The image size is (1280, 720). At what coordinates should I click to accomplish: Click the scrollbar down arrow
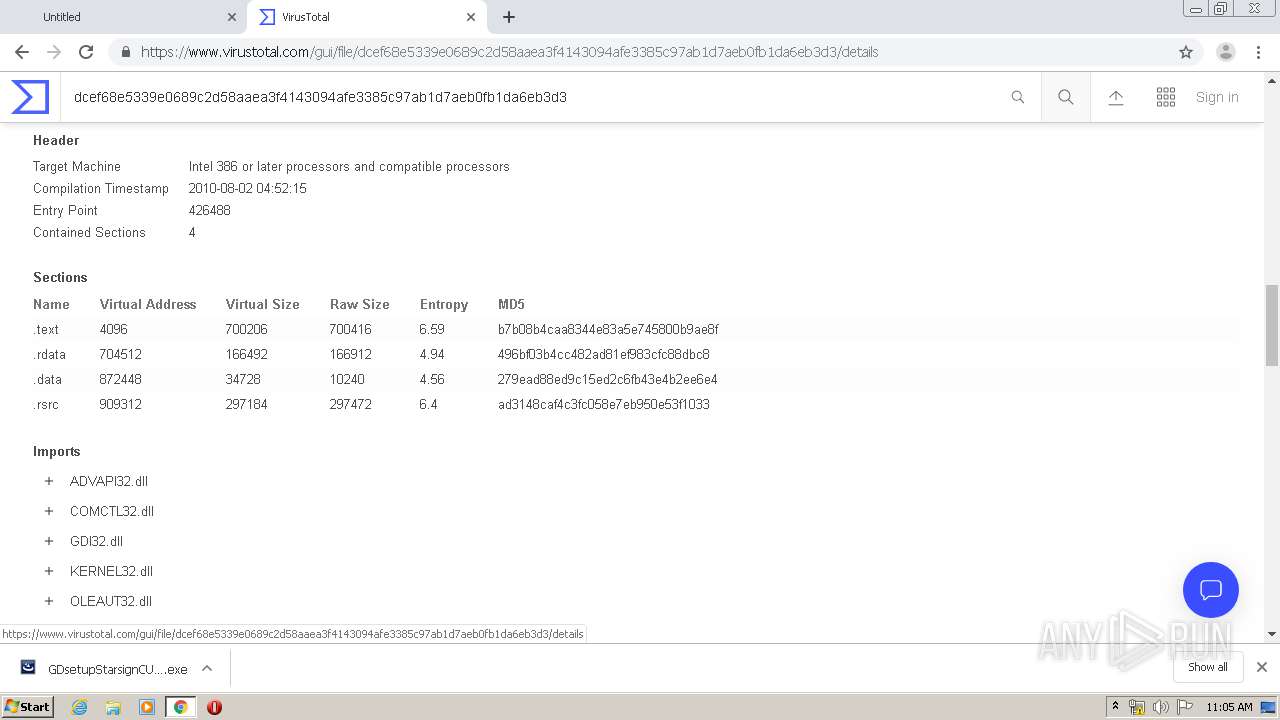coord(1272,634)
